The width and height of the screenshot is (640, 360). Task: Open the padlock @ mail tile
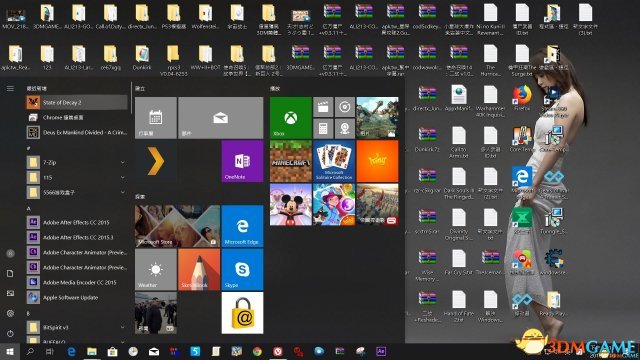coord(242,313)
